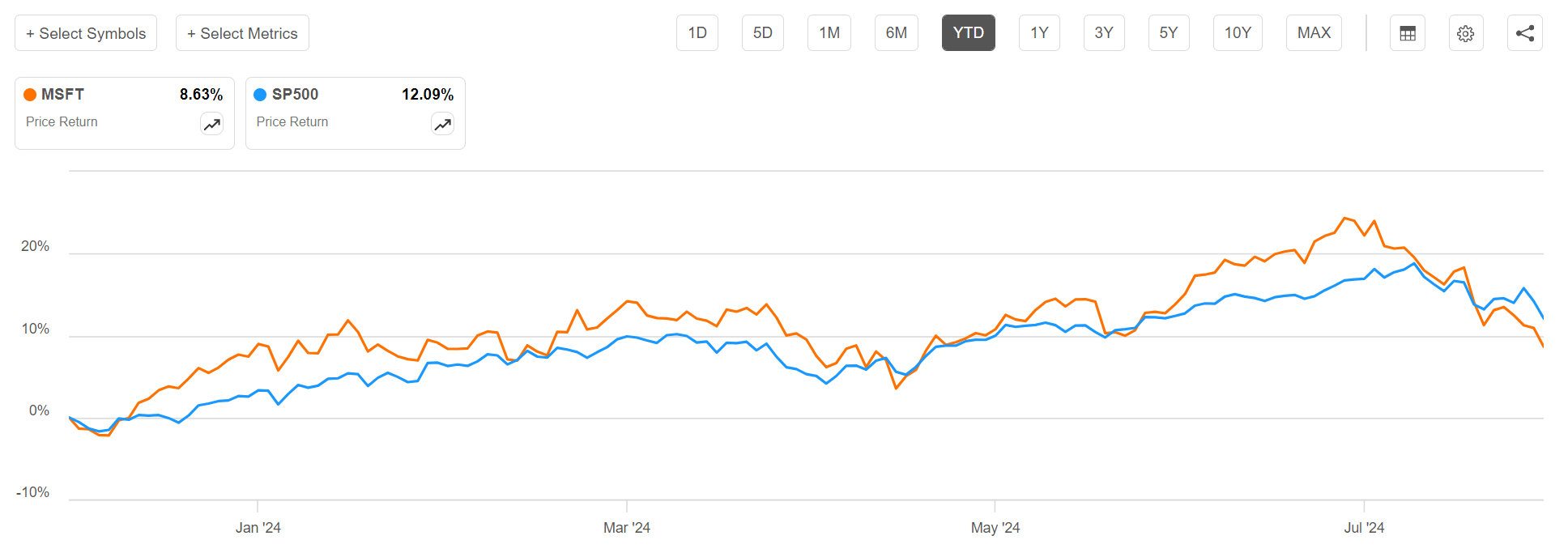Screen dimensions: 1568x557
Task: Click the share chart icon
Action: (1524, 33)
